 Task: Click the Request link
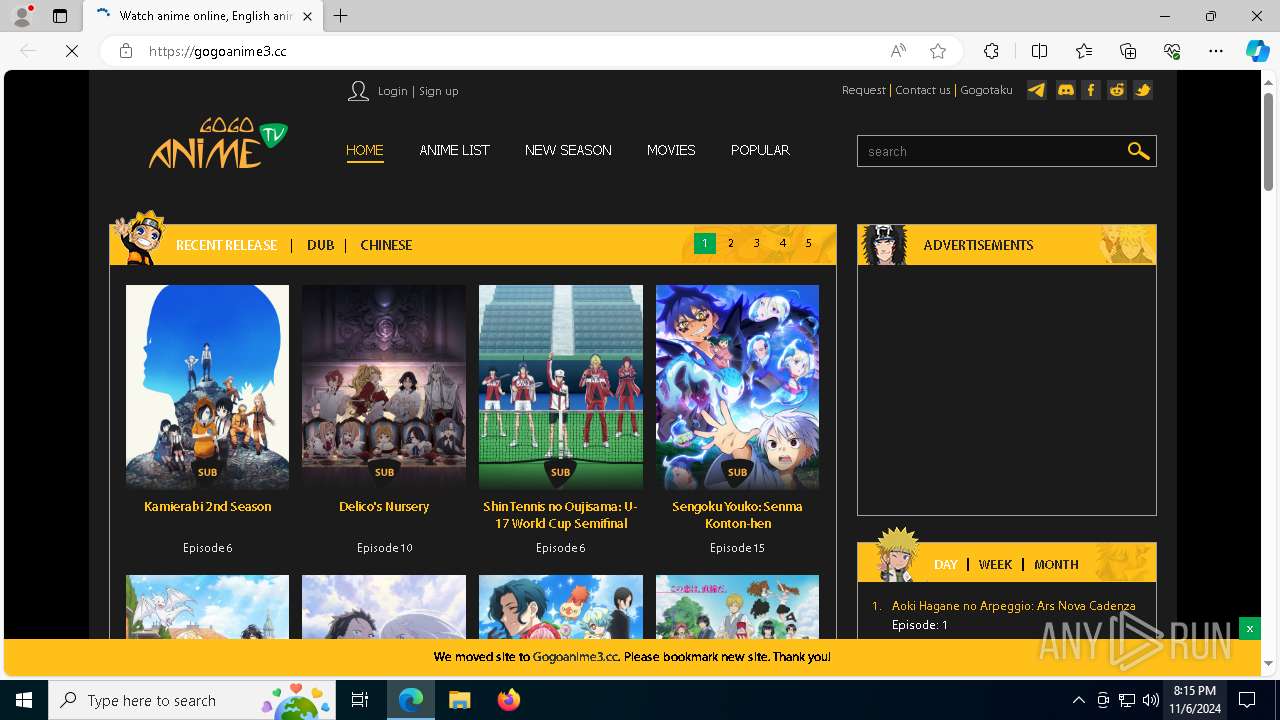[864, 90]
